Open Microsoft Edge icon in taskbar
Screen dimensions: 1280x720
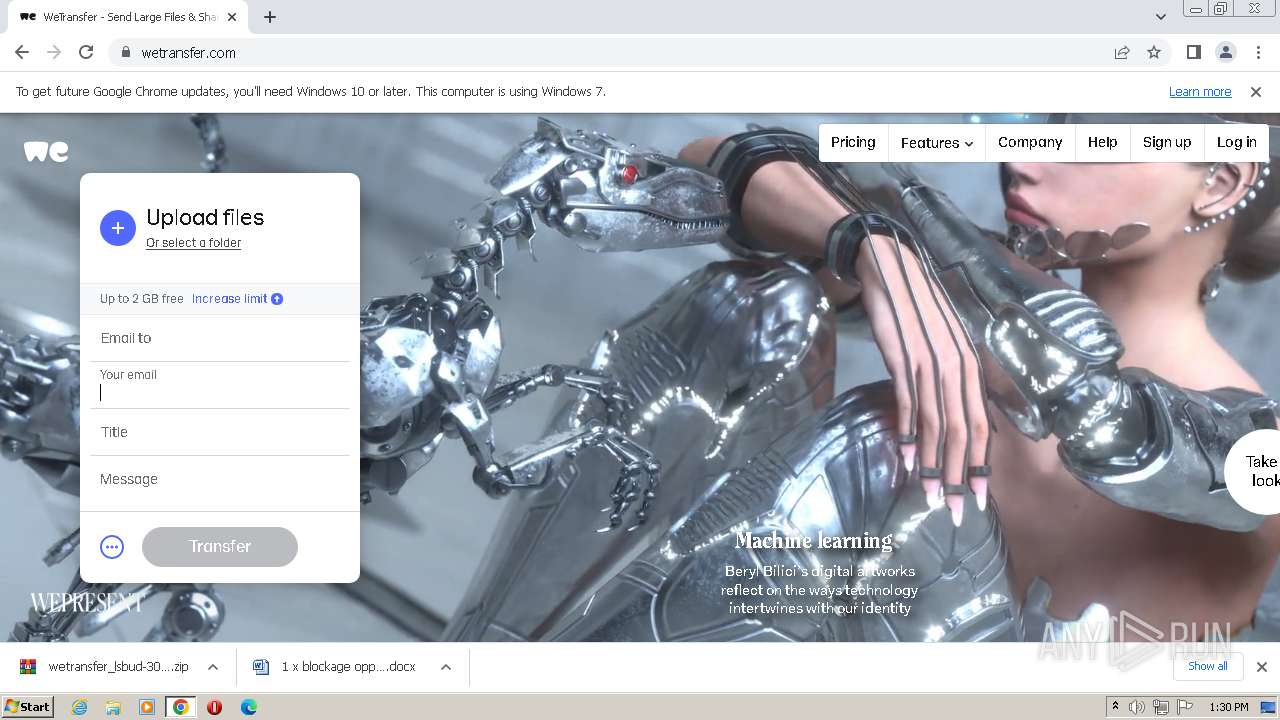tap(248, 707)
